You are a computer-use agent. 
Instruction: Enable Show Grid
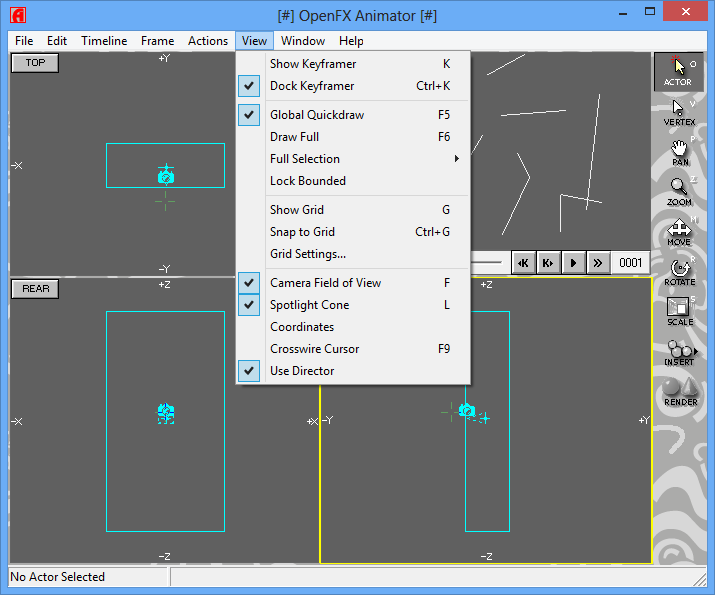point(353,210)
